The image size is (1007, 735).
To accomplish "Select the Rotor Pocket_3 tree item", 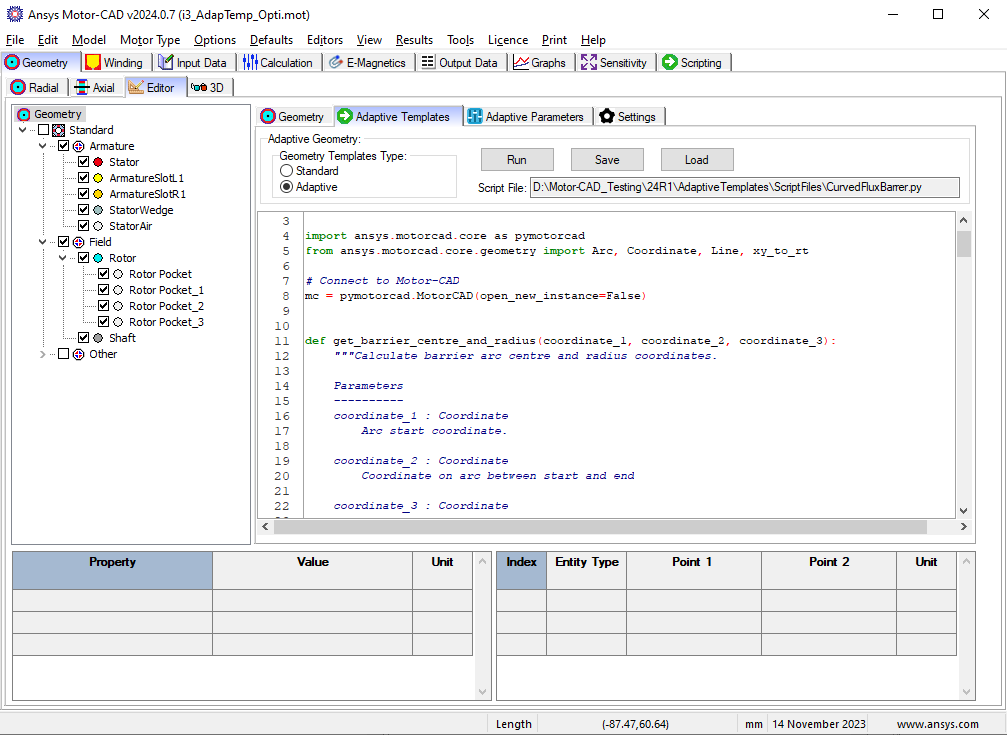I will click(166, 322).
